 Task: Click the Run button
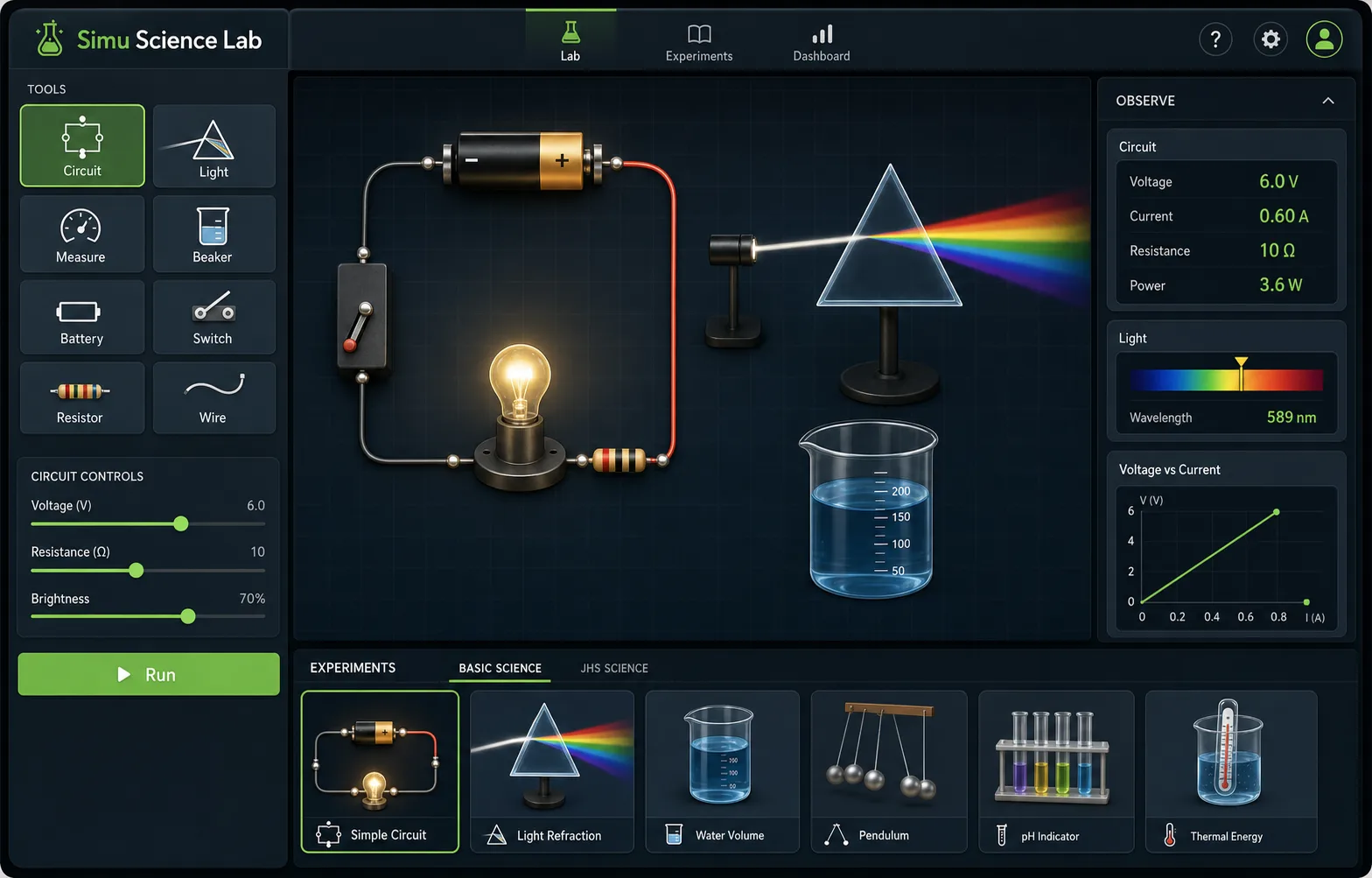[x=149, y=674]
